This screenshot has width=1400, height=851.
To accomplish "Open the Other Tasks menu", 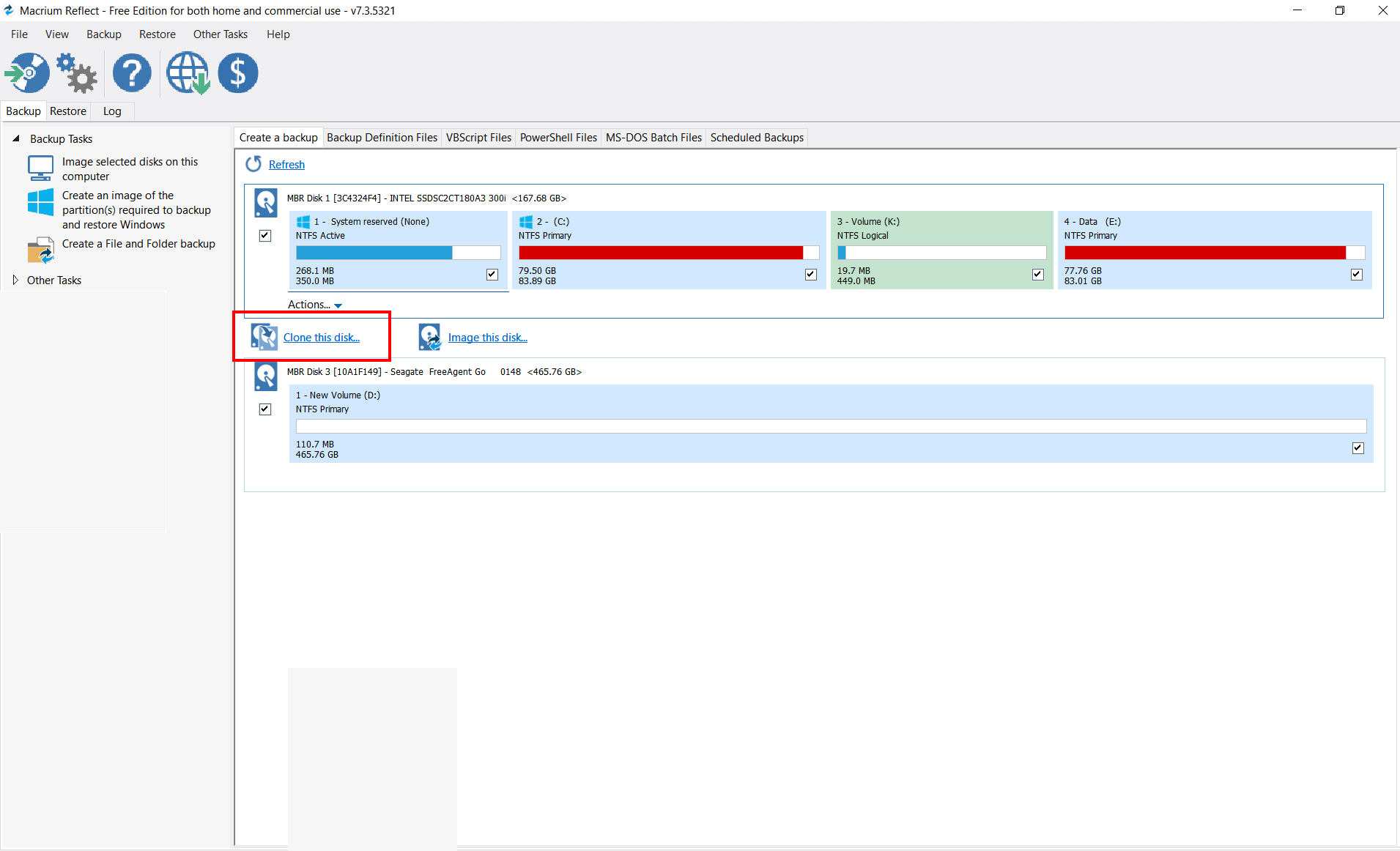I will pyautogui.click(x=221, y=34).
